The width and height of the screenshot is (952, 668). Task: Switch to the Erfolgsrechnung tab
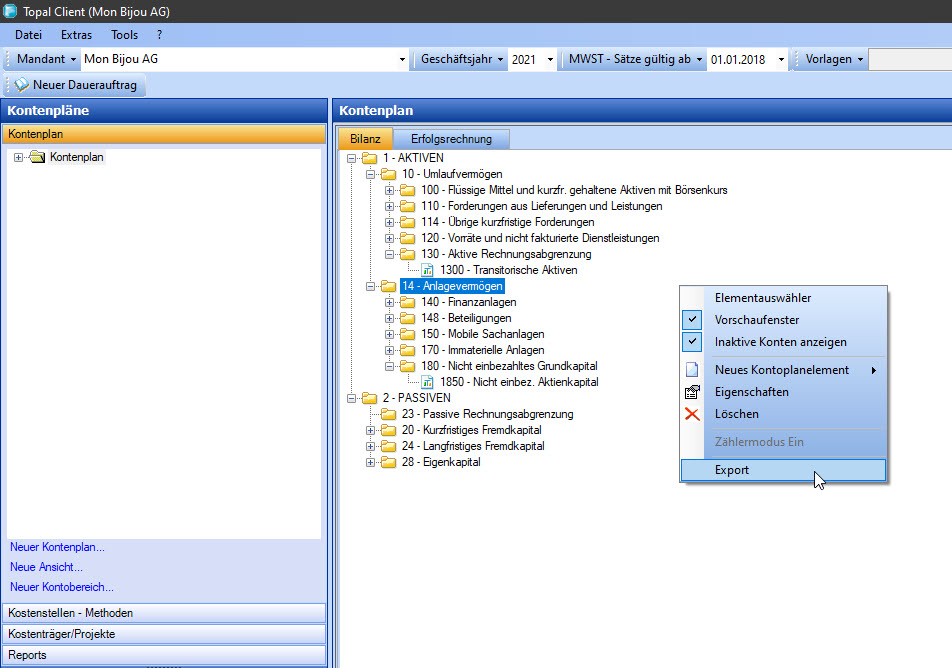pyautogui.click(x=450, y=139)
